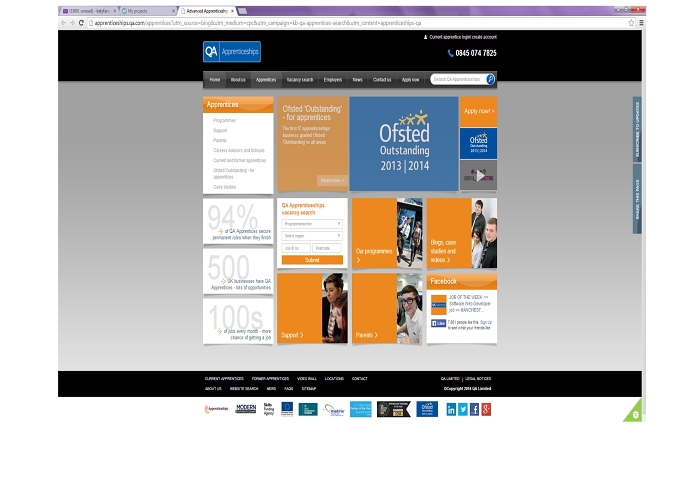Open the Chrome menu icon
Image resolution: width=680 pixels, height=481 pixels.
click(641, 23)
